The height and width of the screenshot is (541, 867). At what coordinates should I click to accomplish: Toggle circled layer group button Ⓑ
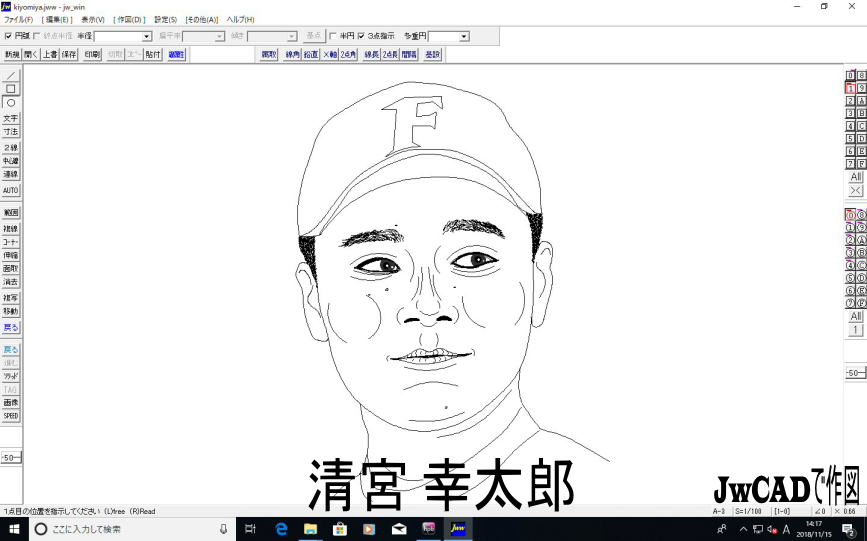pyautogui.click(x=861, y=253)
